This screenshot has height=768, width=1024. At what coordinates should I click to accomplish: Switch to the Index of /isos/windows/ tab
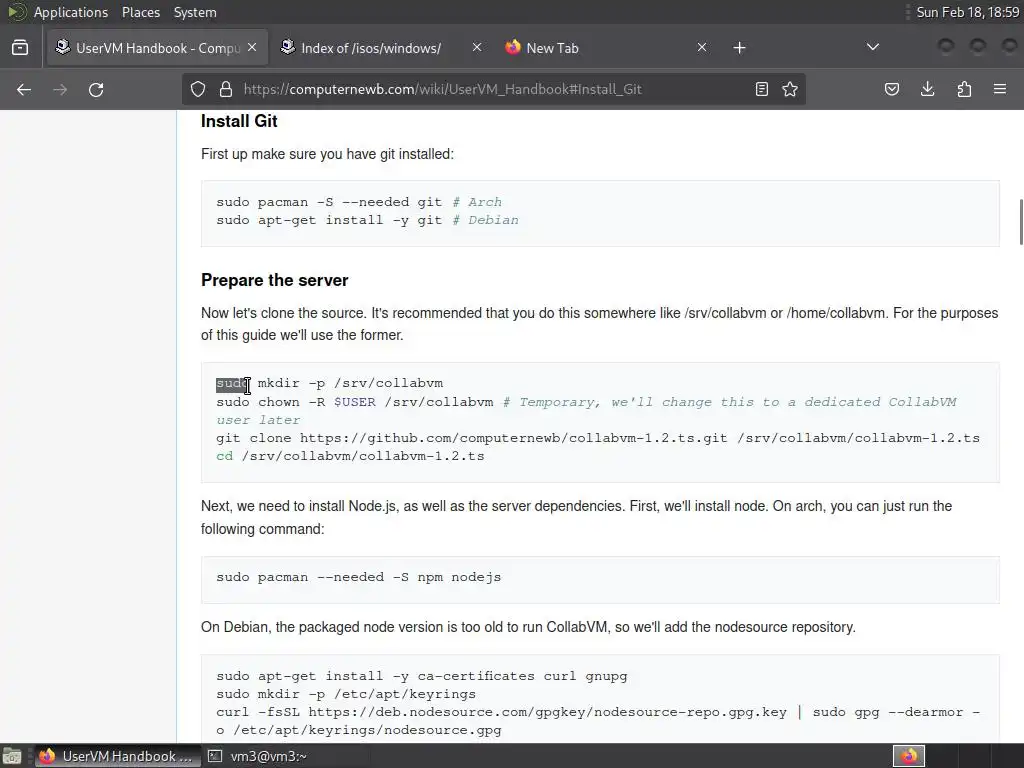pos(382,48)
